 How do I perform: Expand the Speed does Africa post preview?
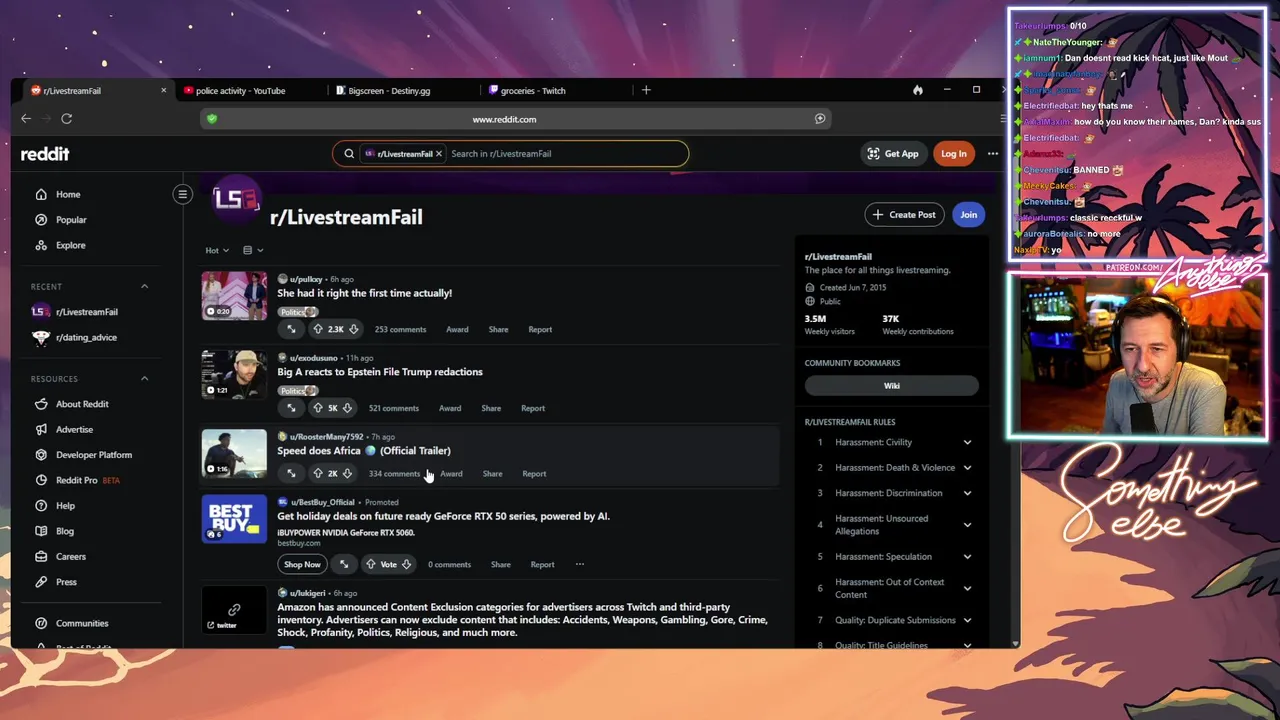291,473
